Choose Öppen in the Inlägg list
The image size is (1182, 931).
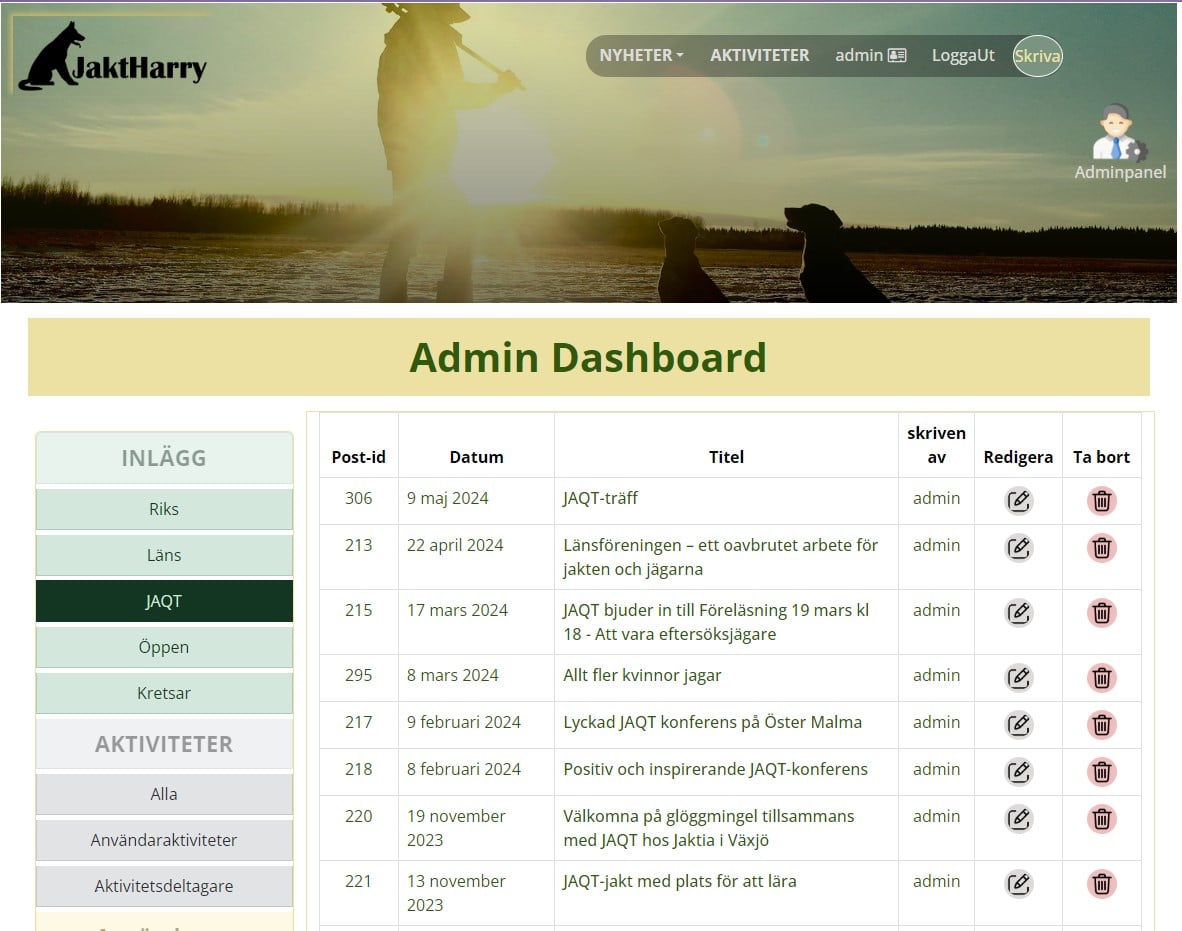pyautogui.click(x=164, y=647)
